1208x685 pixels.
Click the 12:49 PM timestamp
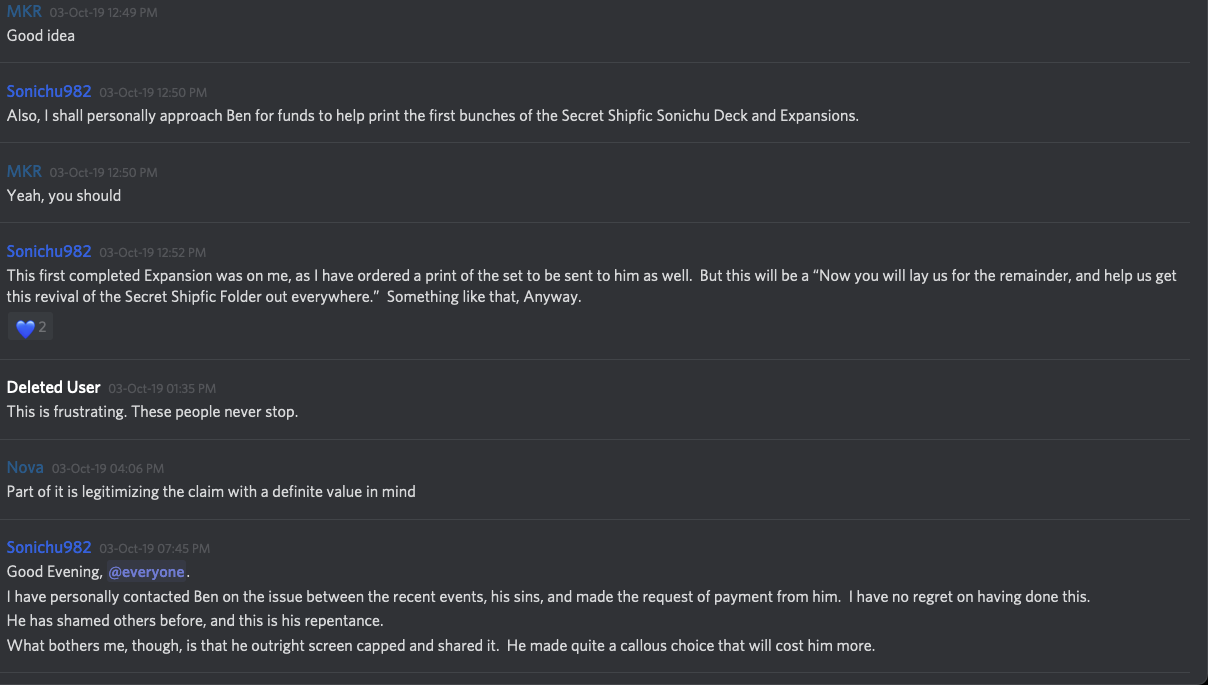[103, 13]
